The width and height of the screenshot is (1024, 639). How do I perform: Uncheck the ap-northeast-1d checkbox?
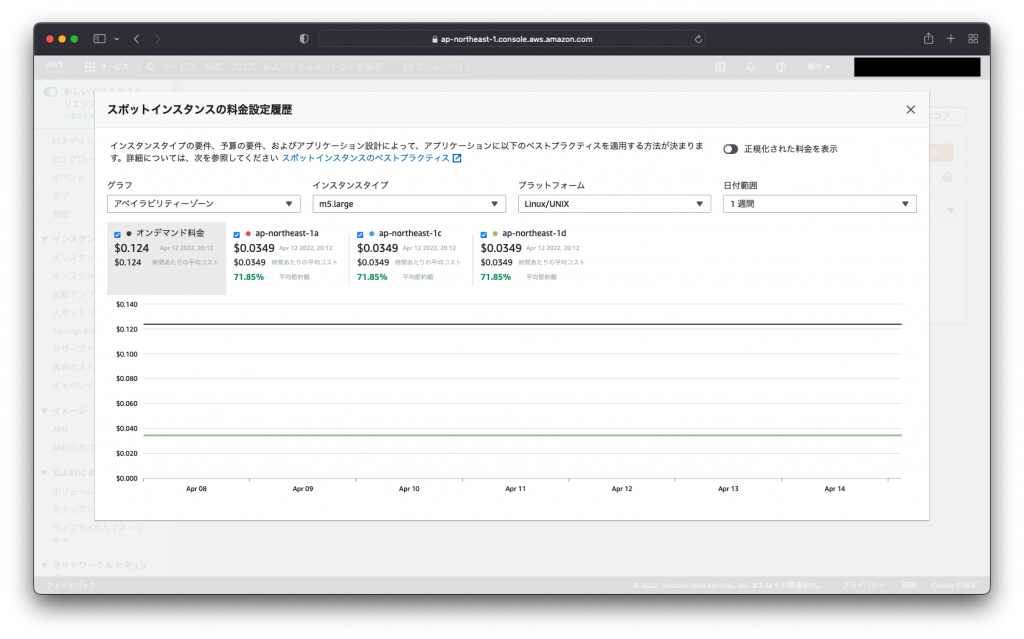484,235
